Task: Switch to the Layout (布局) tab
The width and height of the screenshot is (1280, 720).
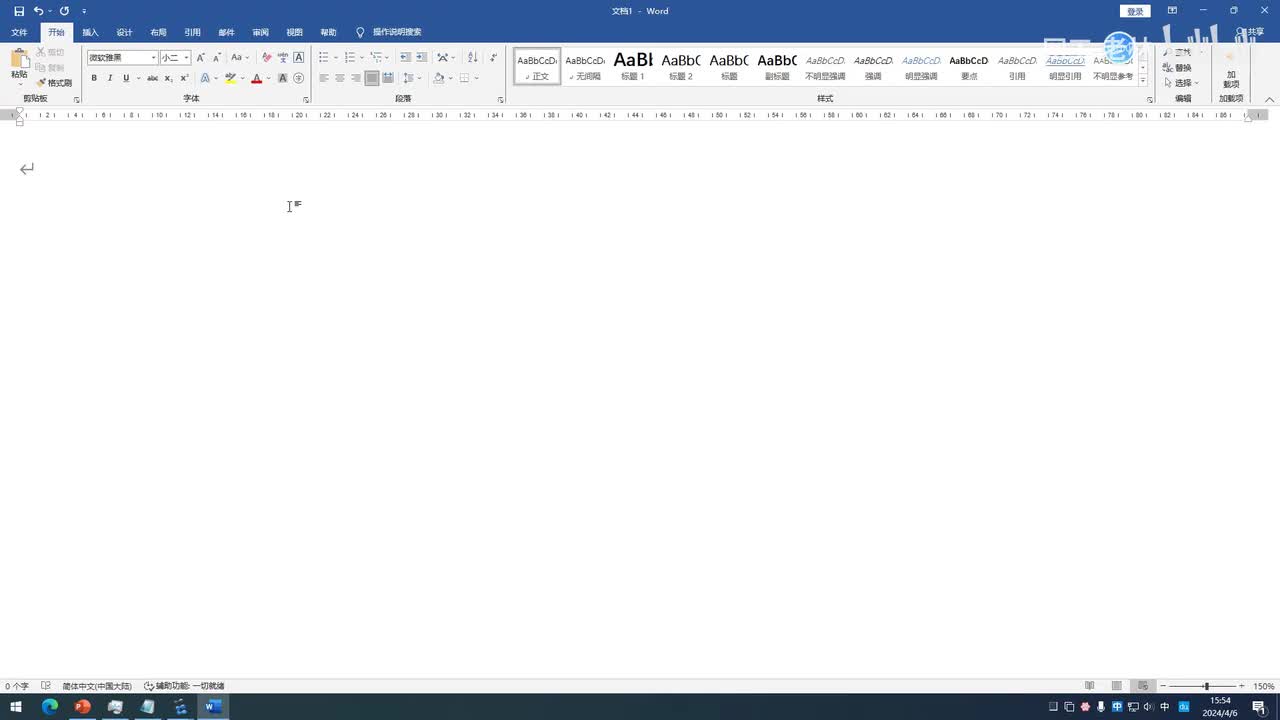Action: coord(158,32)
